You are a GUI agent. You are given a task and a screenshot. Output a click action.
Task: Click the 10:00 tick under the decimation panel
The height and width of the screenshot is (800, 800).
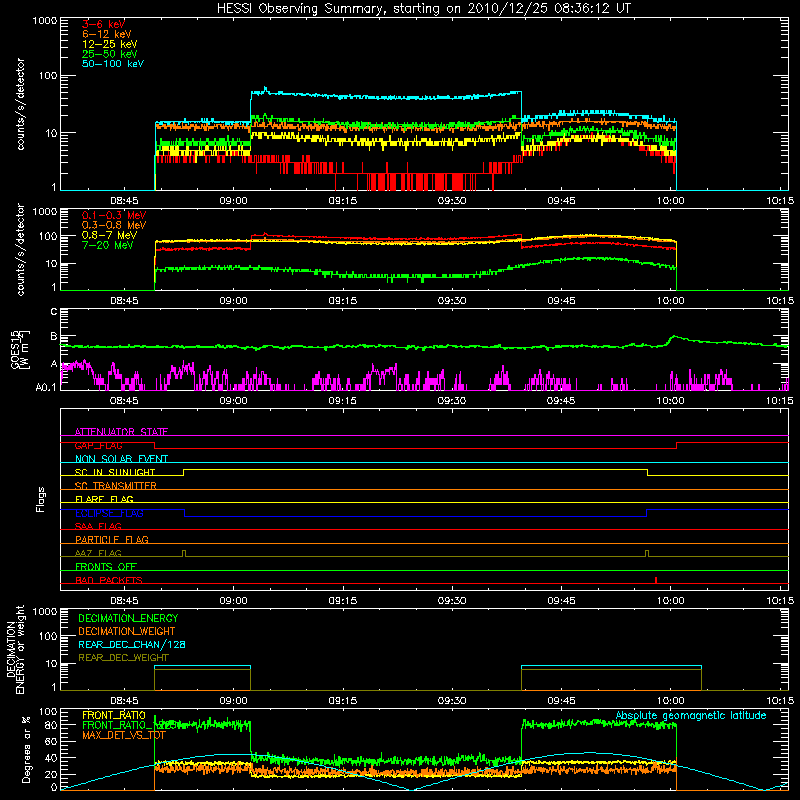point(670,701)
